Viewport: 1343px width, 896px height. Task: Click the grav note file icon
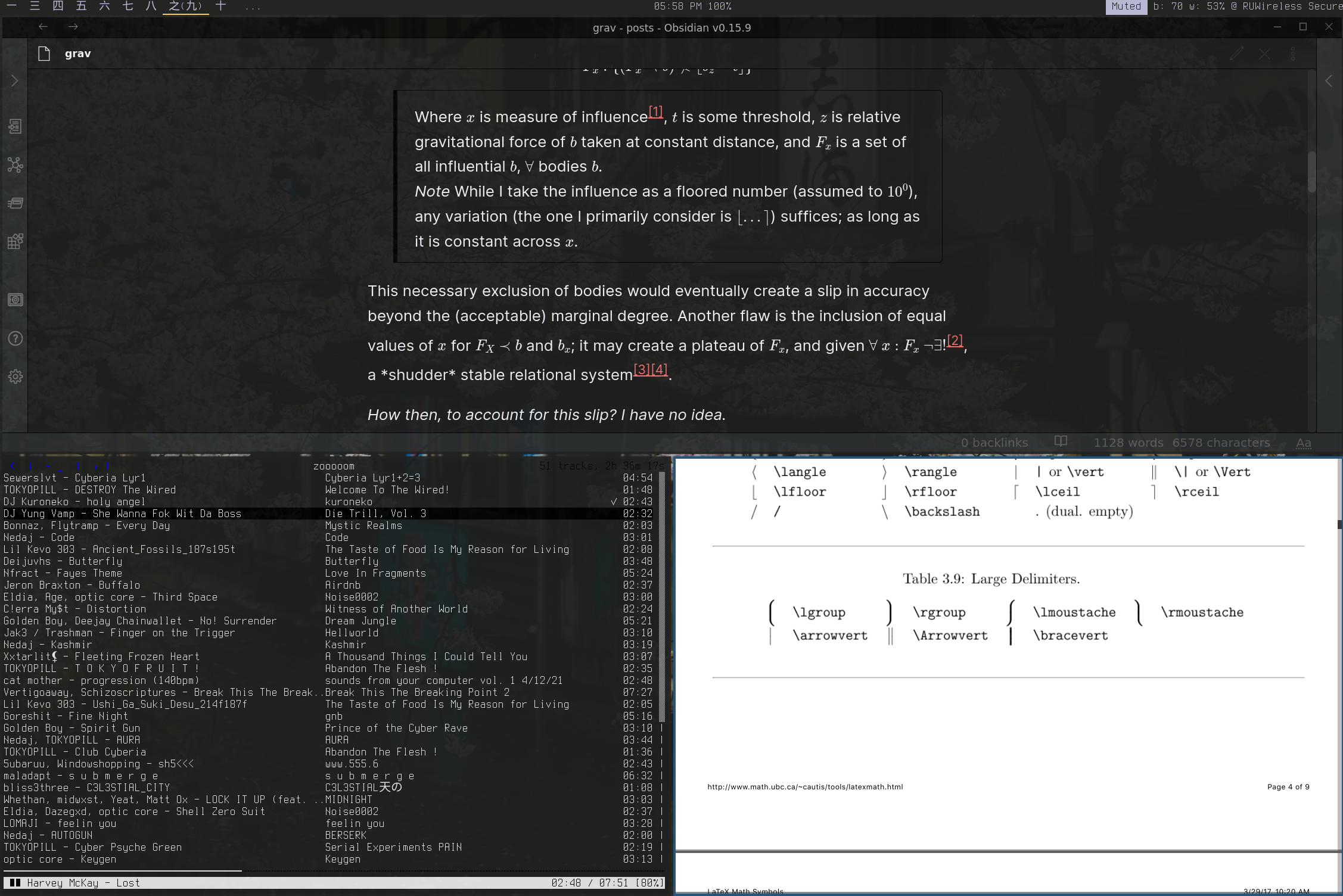(43, 54)
